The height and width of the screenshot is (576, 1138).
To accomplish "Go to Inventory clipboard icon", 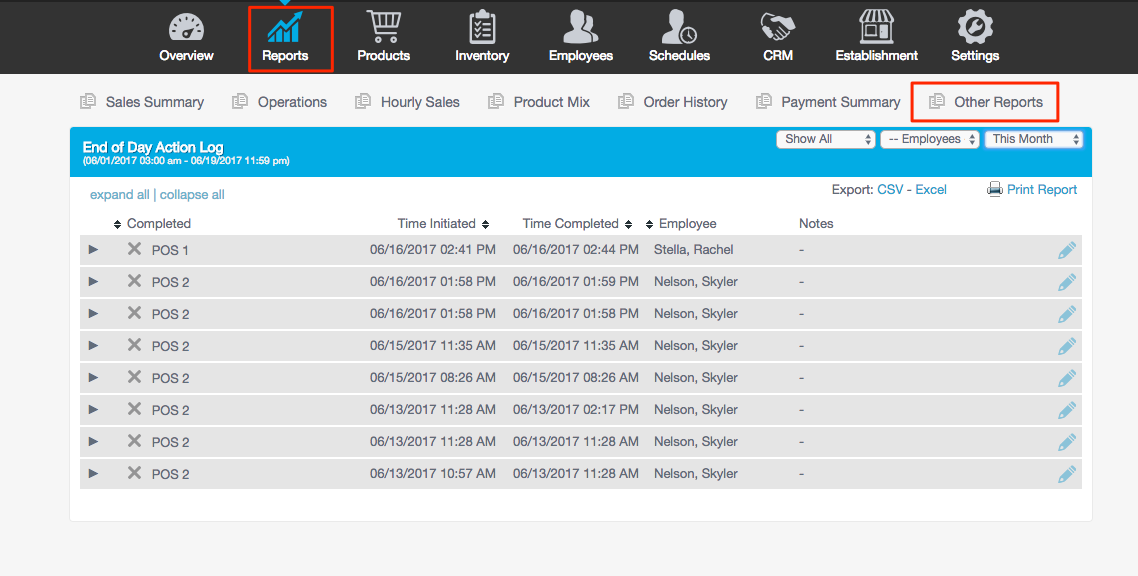I will click(482, 28).
